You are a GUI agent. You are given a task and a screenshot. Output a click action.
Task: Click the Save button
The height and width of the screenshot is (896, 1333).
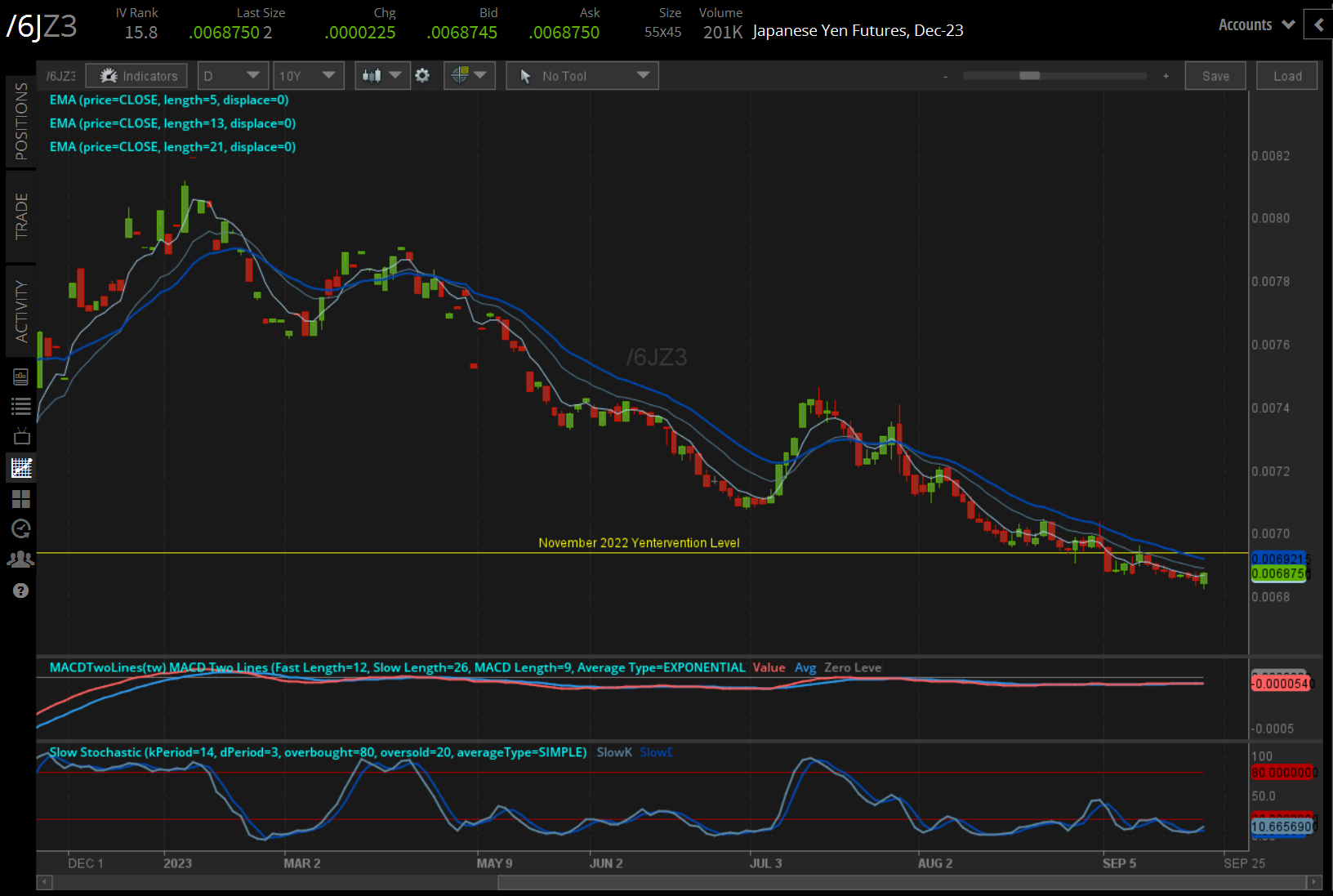pos(1215,75)
